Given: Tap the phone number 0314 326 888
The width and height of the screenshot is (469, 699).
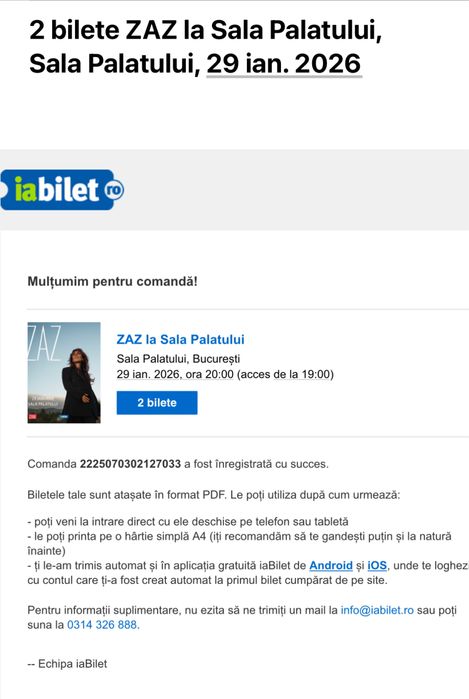Looking at the screenshot, I should [x=103, y=625].
